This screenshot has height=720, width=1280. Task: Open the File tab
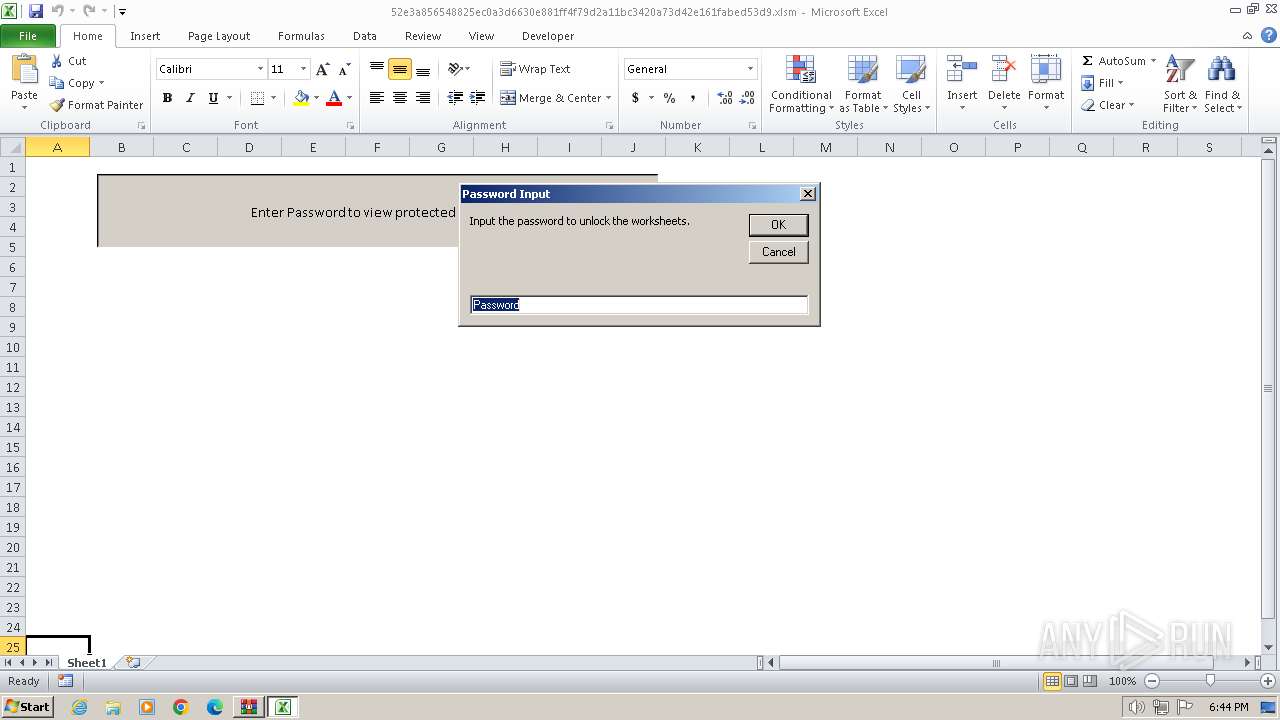pyautogui.click(x=28, y=36)
